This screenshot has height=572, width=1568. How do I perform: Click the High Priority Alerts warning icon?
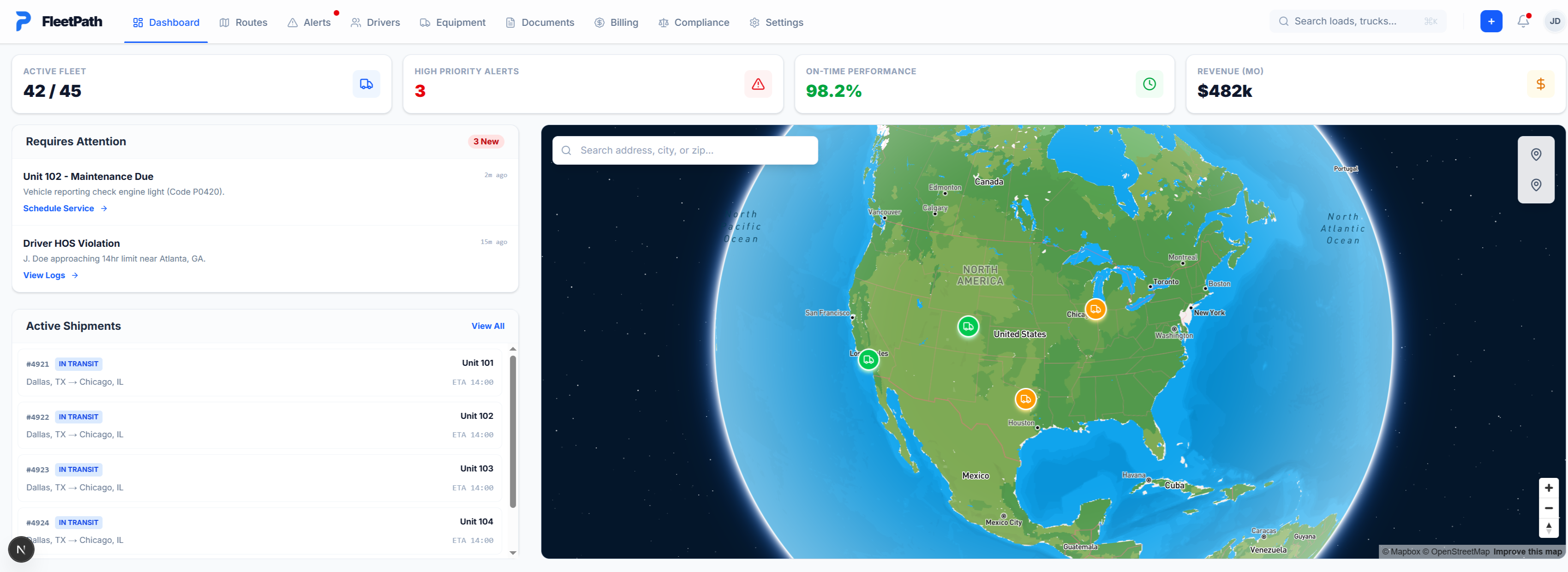click(x=757, y=84)
